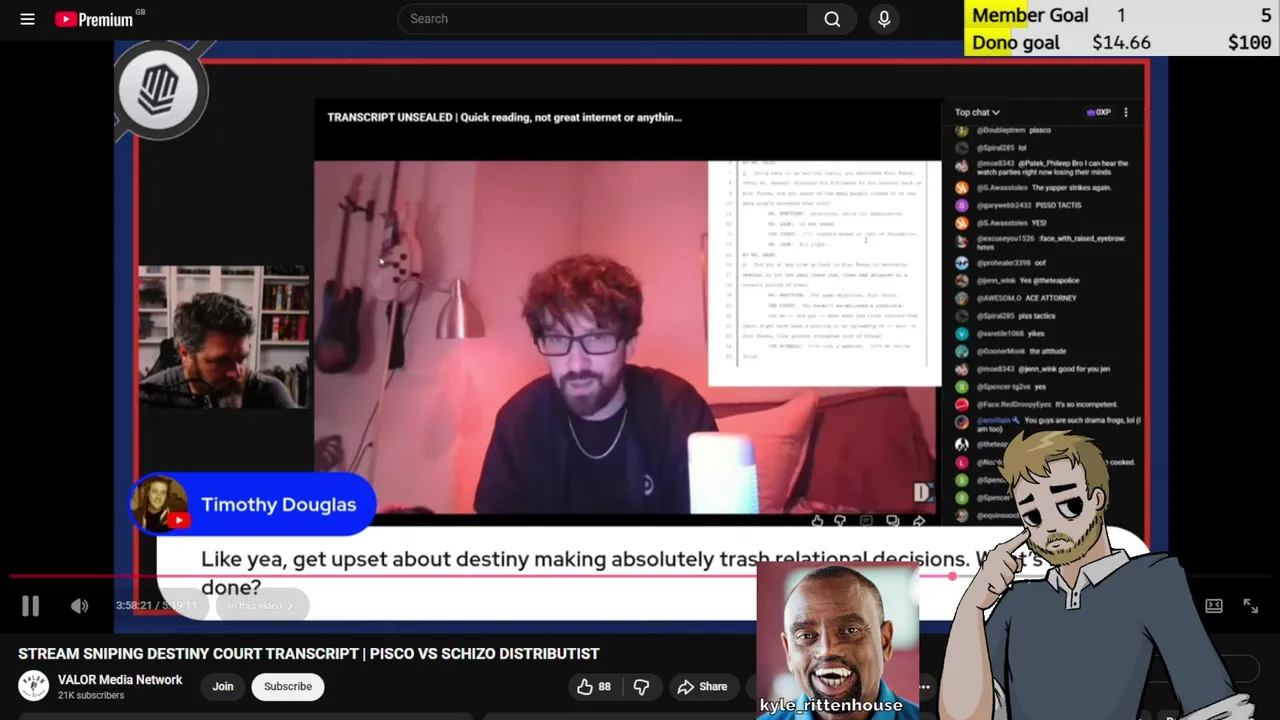This screenshot has width=1280, height=720.
Task: Open the chat options three-dot menu
Action: click(1125, 112)
